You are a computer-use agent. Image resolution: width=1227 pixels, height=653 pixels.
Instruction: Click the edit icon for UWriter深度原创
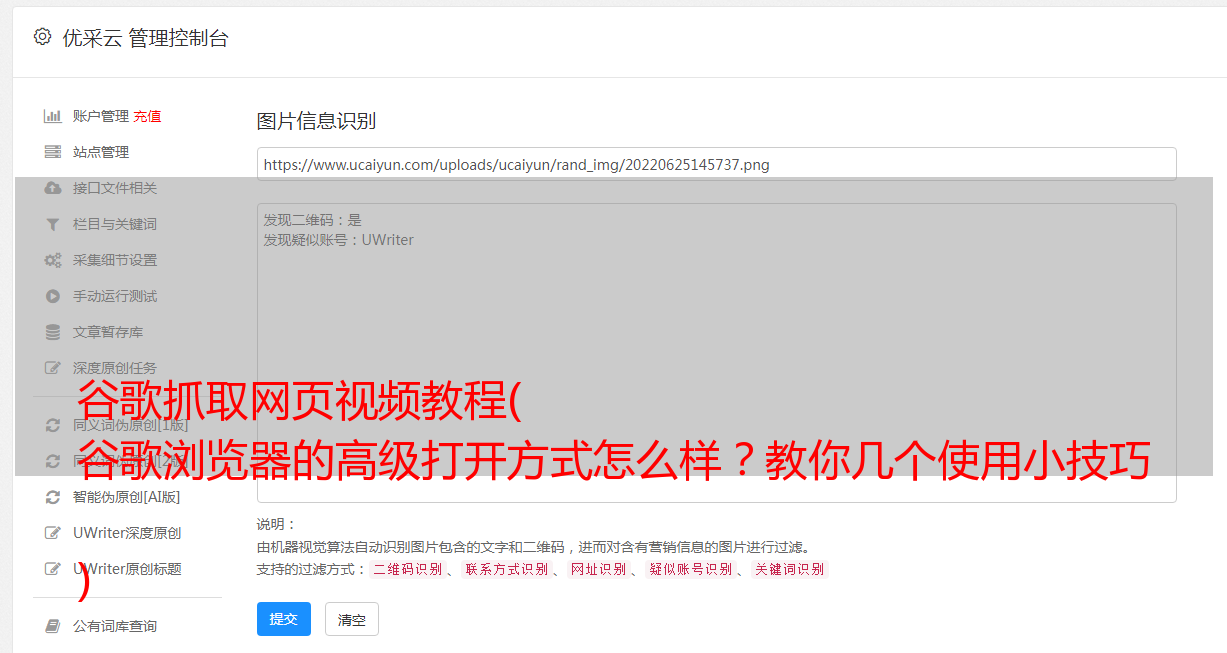pyautogui.click(x=53, y=533)
